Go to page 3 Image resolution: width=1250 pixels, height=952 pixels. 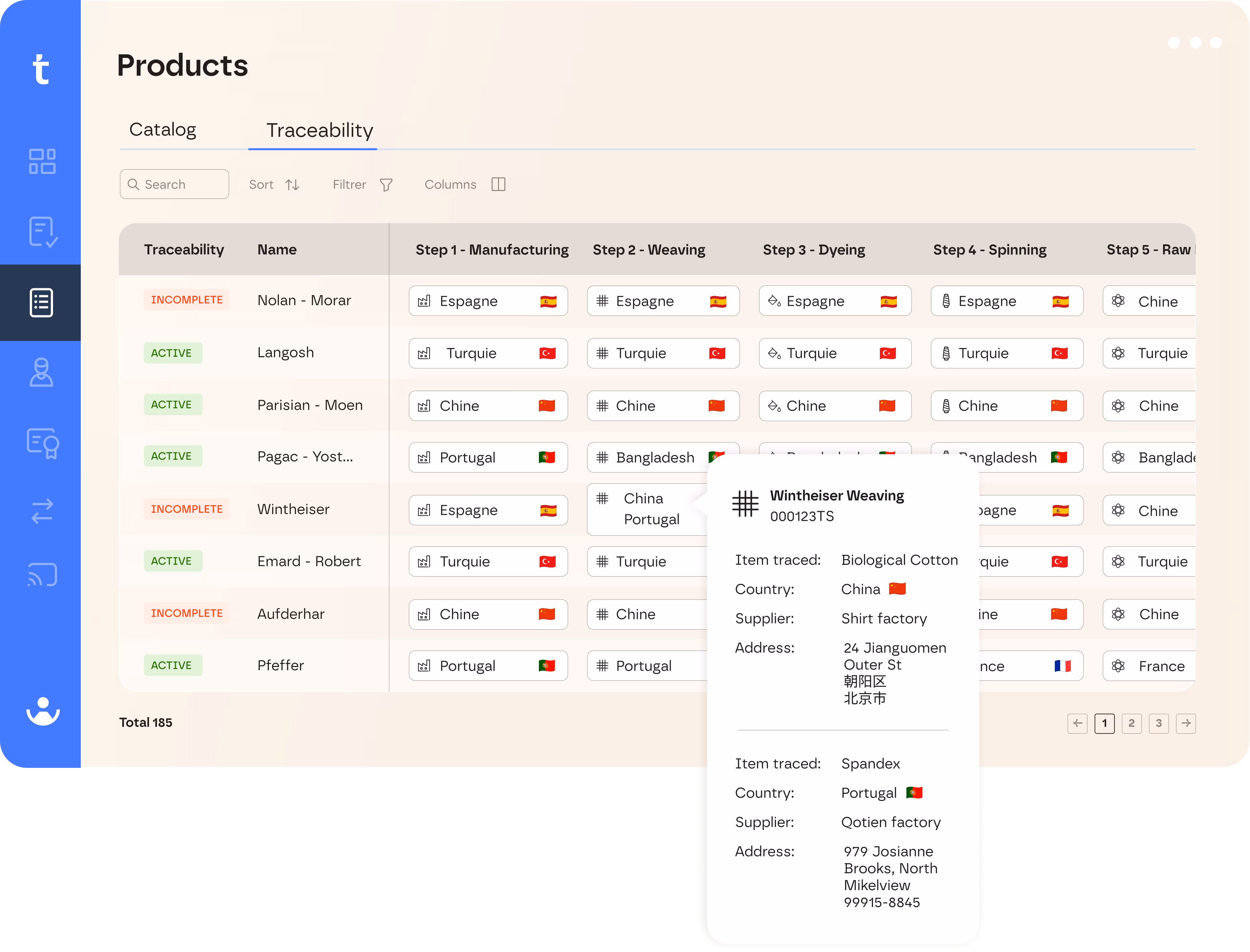pos(1158,723)
